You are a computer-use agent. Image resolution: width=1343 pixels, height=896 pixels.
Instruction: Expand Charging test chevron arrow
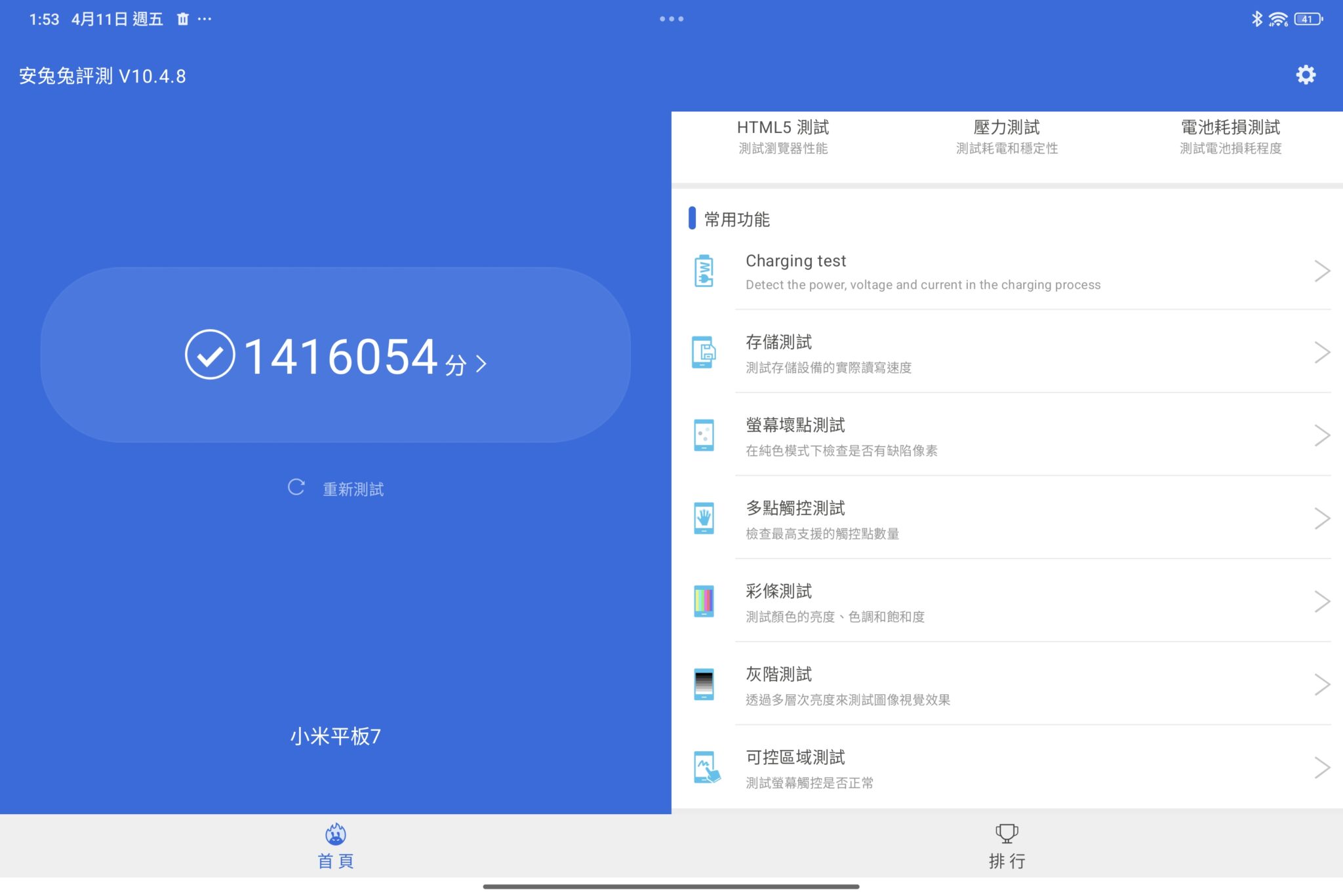(1321, 271)
